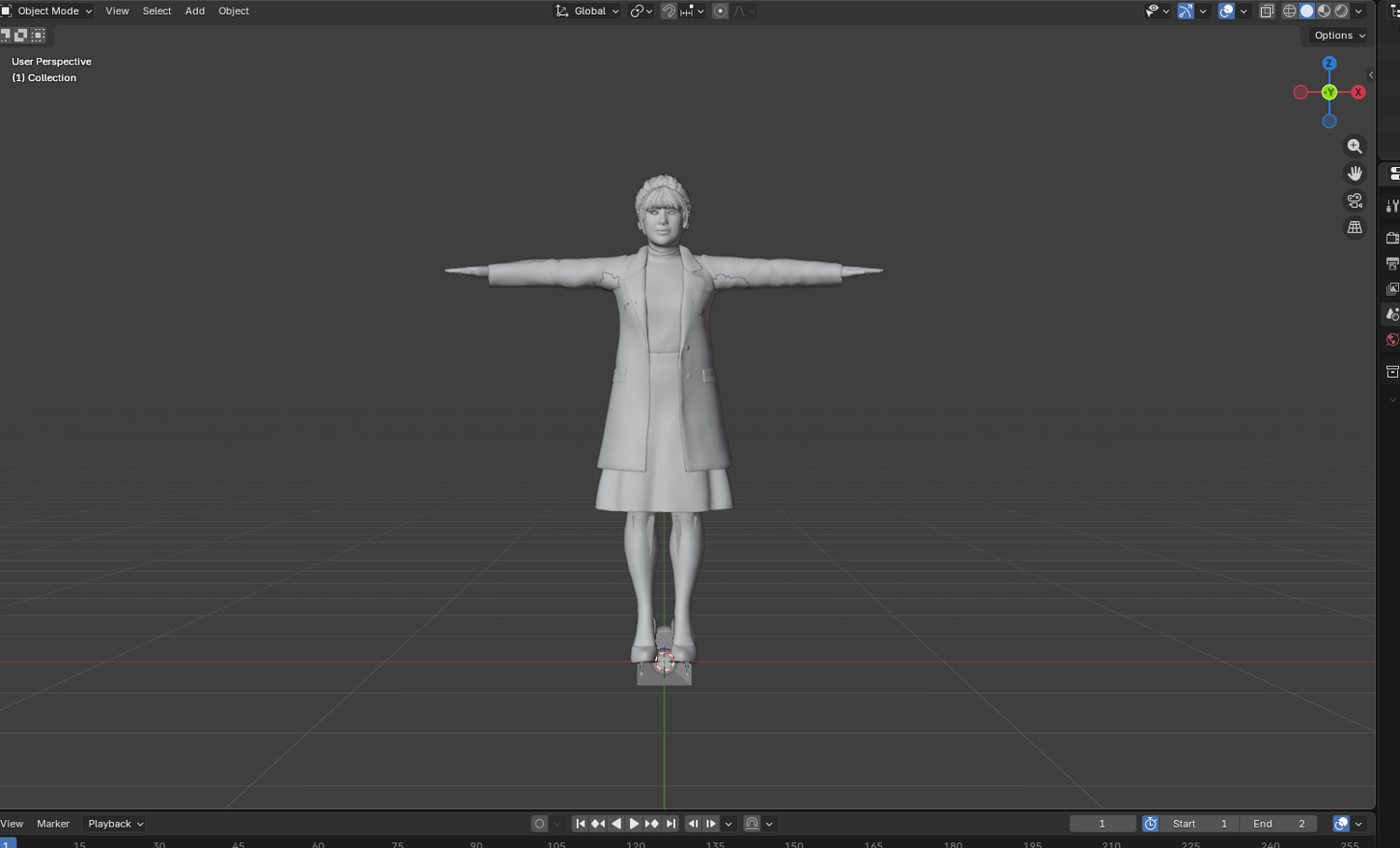The height and width of the screenshot is (848, 1400).
Task: Play the animation in reverse
Action: (616, 824)
